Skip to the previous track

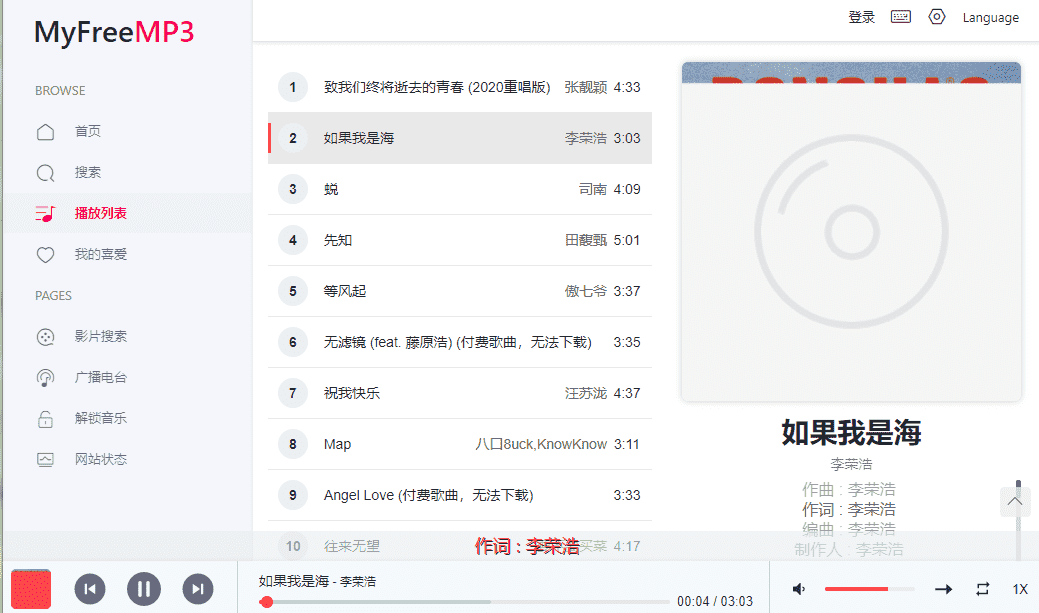(x=89, y=588)
